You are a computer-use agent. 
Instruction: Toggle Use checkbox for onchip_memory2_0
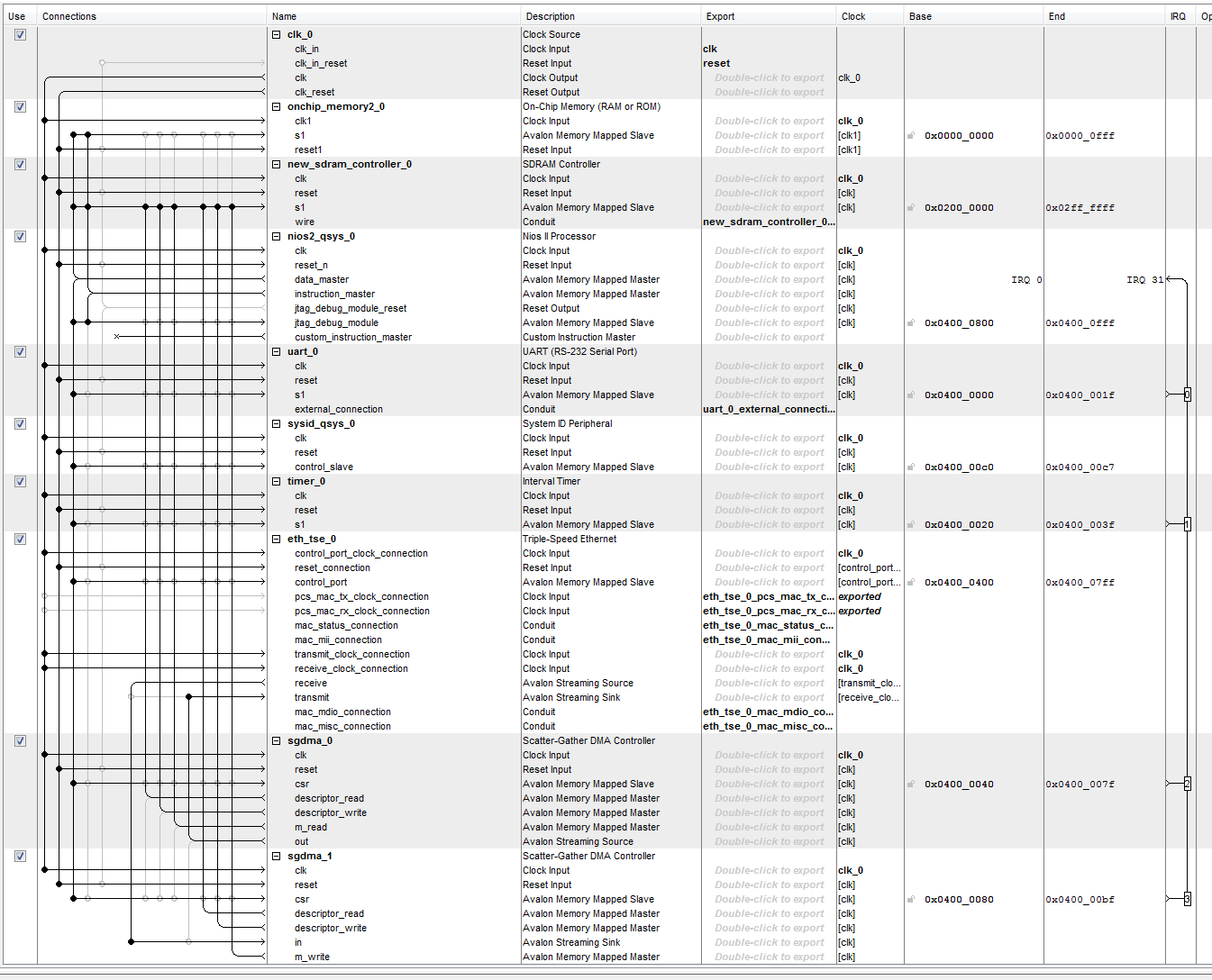point(20,106)
